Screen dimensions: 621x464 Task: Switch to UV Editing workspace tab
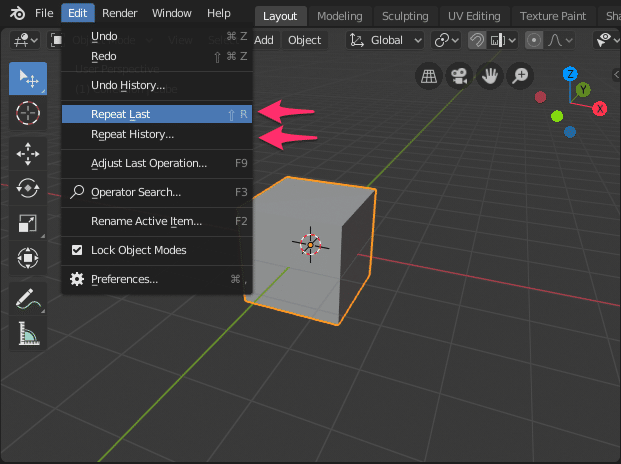point(474,16)
